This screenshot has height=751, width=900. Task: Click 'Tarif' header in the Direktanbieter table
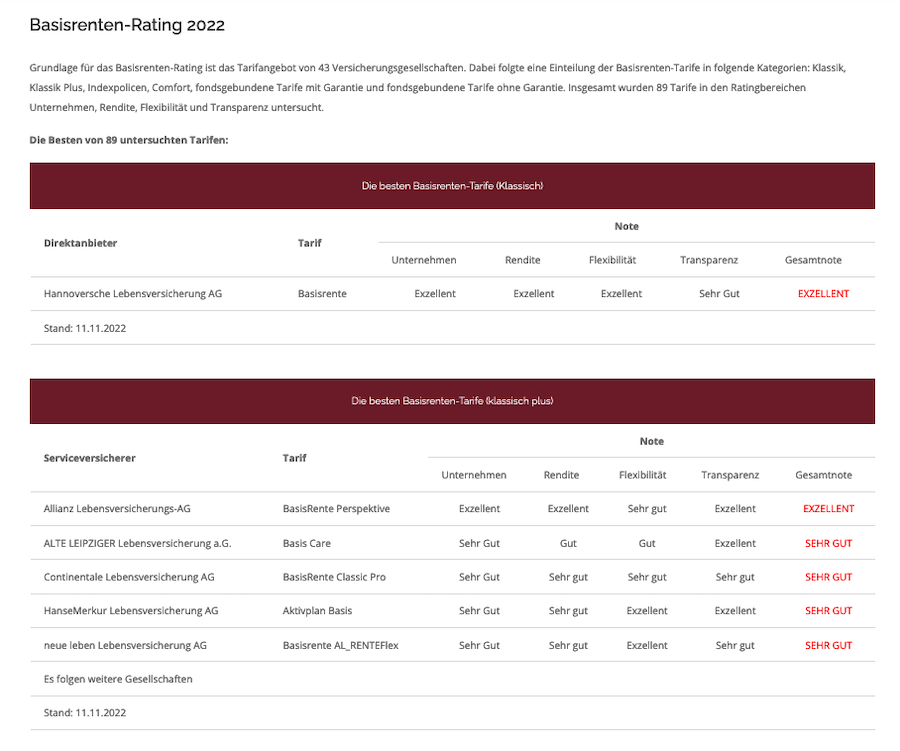[309, 243]
